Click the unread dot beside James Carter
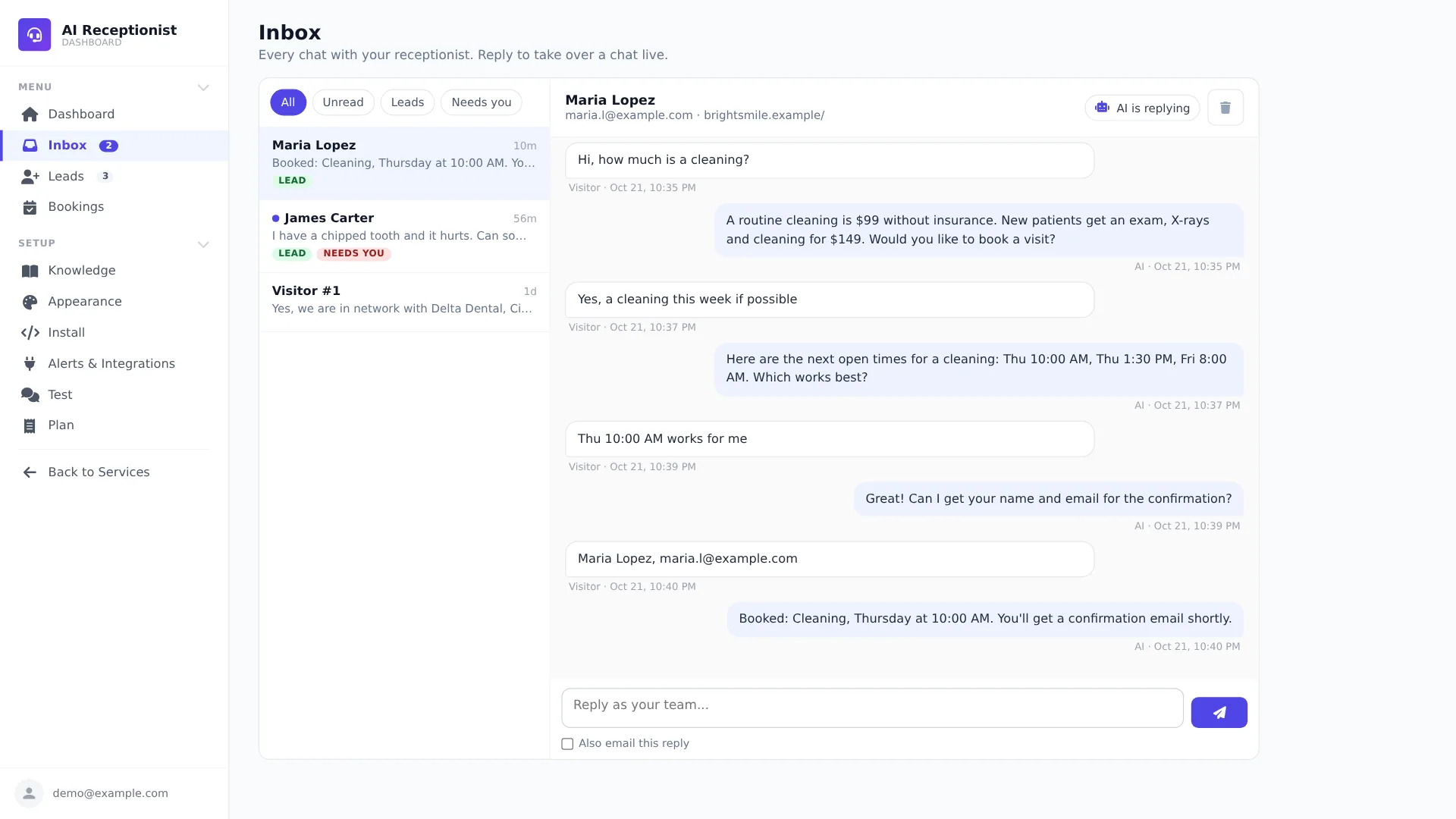The height and width of the screenshot is (819, 1456). (x=275, y=218)
